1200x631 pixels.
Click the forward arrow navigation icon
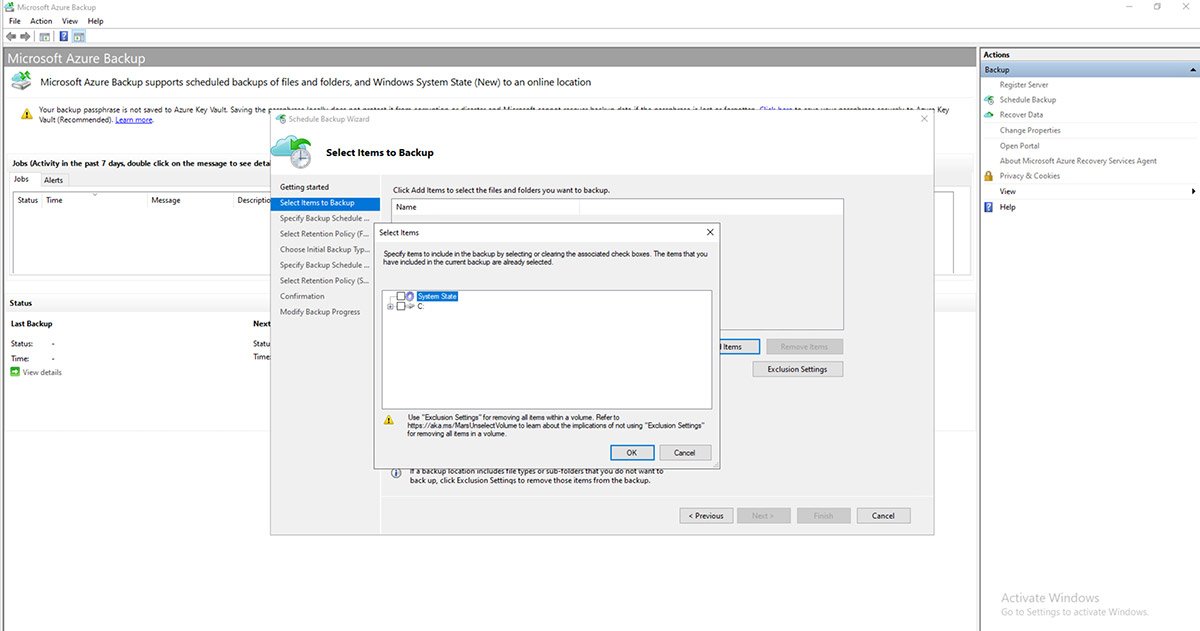(x=25, y=36)
